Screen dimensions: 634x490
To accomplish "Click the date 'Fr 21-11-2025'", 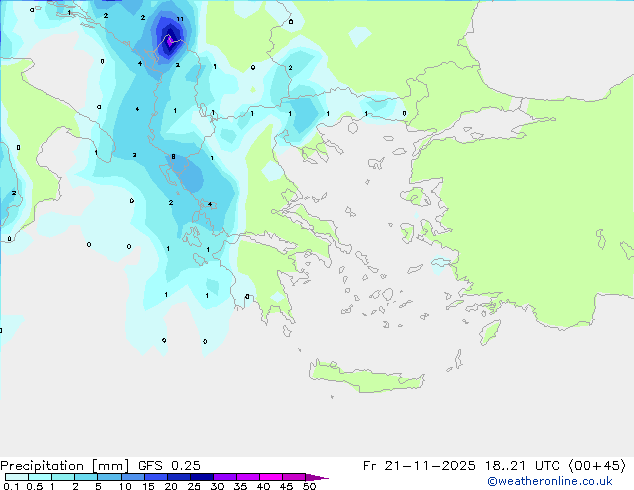I will click(419, 466).
